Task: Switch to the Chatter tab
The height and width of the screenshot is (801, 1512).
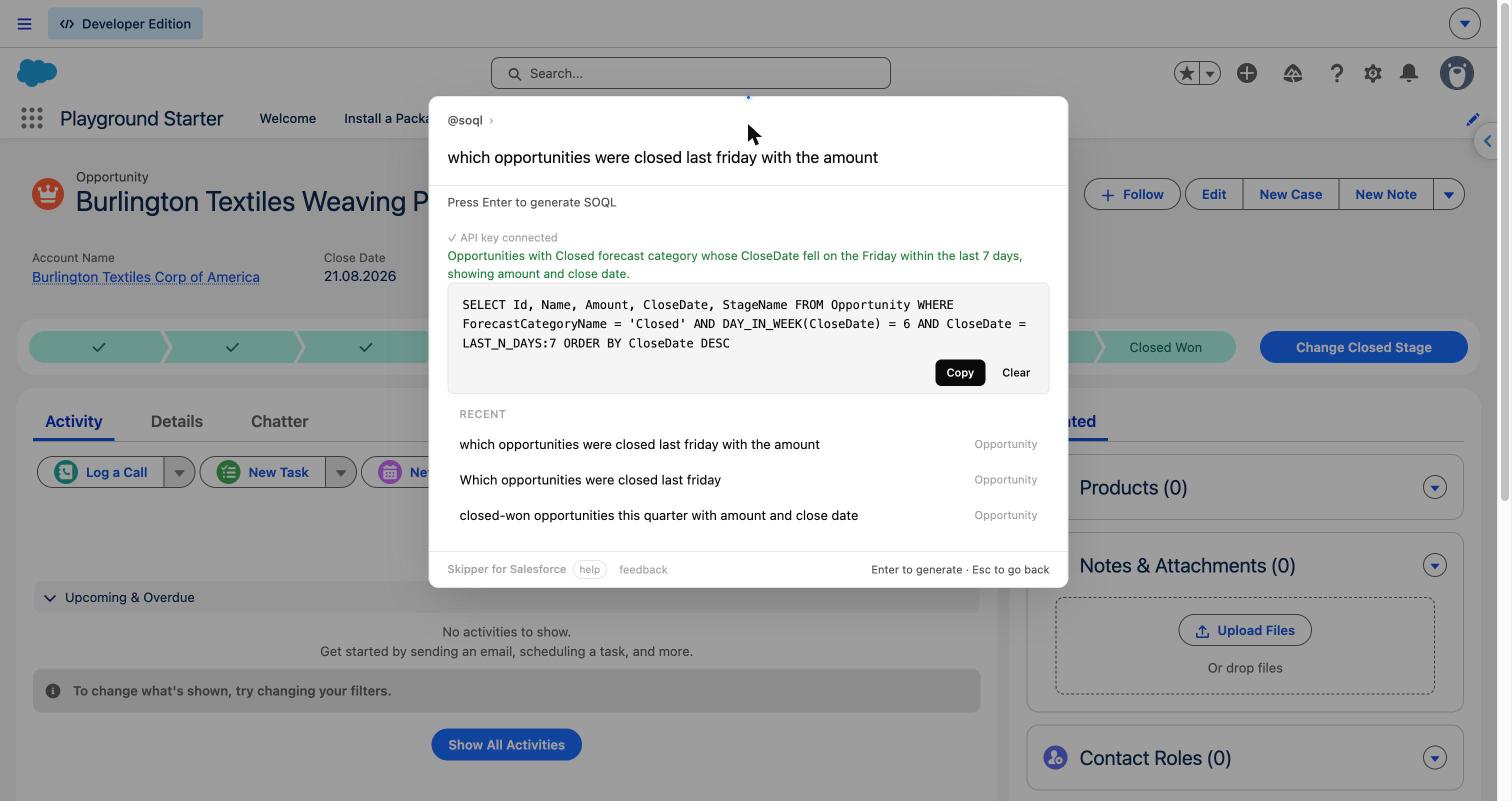Action: (280, 421)
